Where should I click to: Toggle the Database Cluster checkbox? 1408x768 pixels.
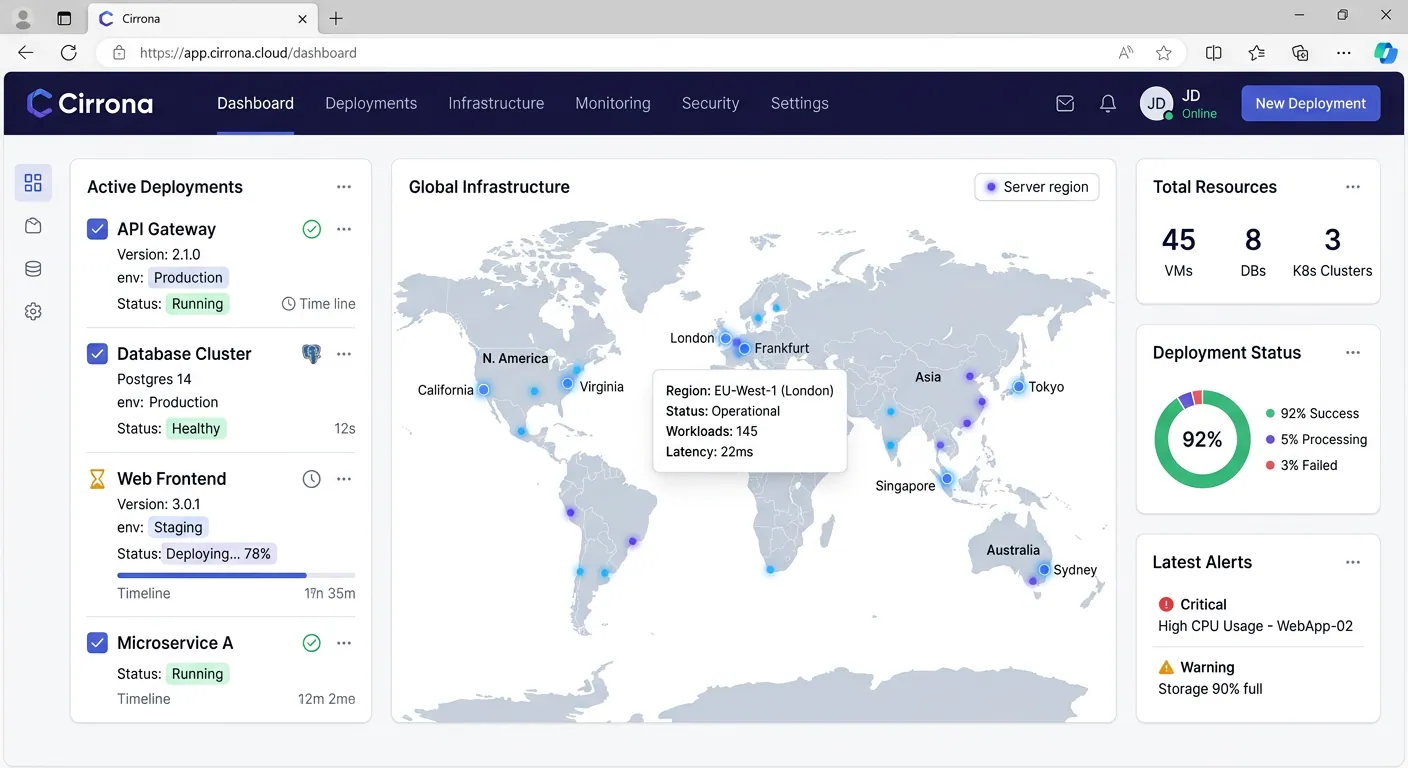pos(97,354)
